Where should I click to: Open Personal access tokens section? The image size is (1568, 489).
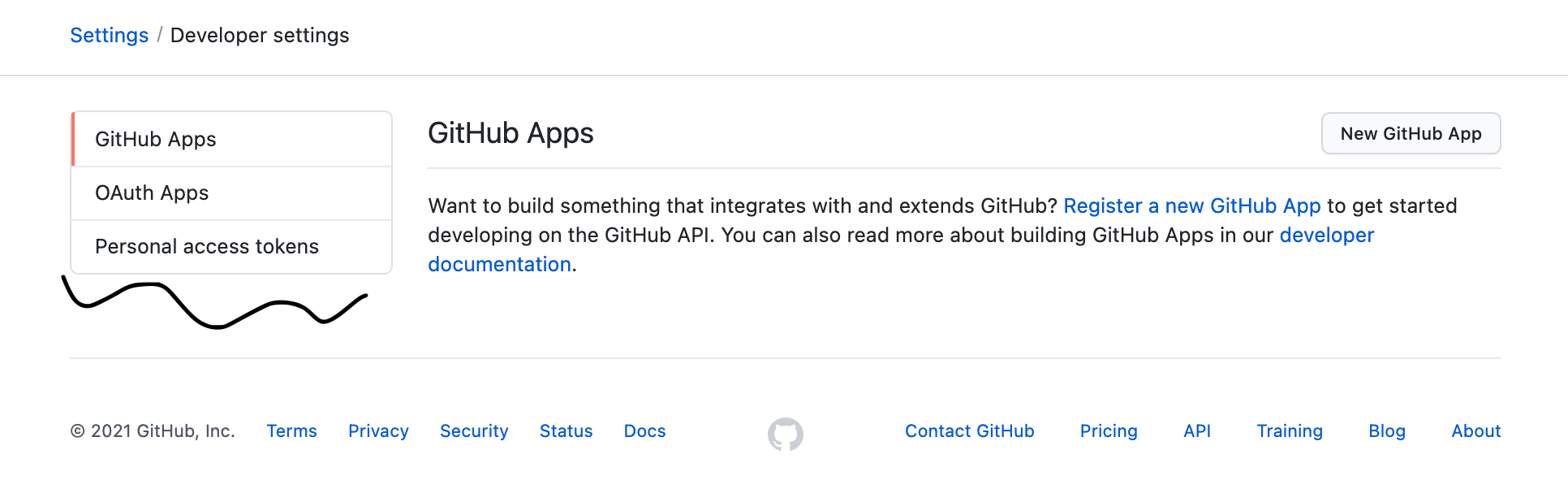pyautogui.click(x=207, y=247)
